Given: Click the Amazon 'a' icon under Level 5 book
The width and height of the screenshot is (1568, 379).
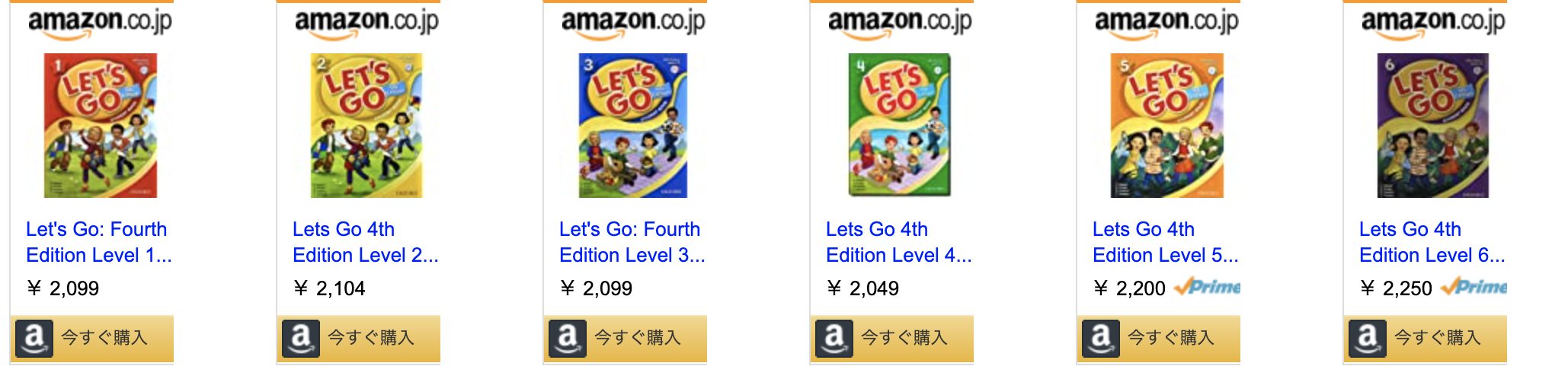Looking at the screenshot, I should pos(1101,338).
